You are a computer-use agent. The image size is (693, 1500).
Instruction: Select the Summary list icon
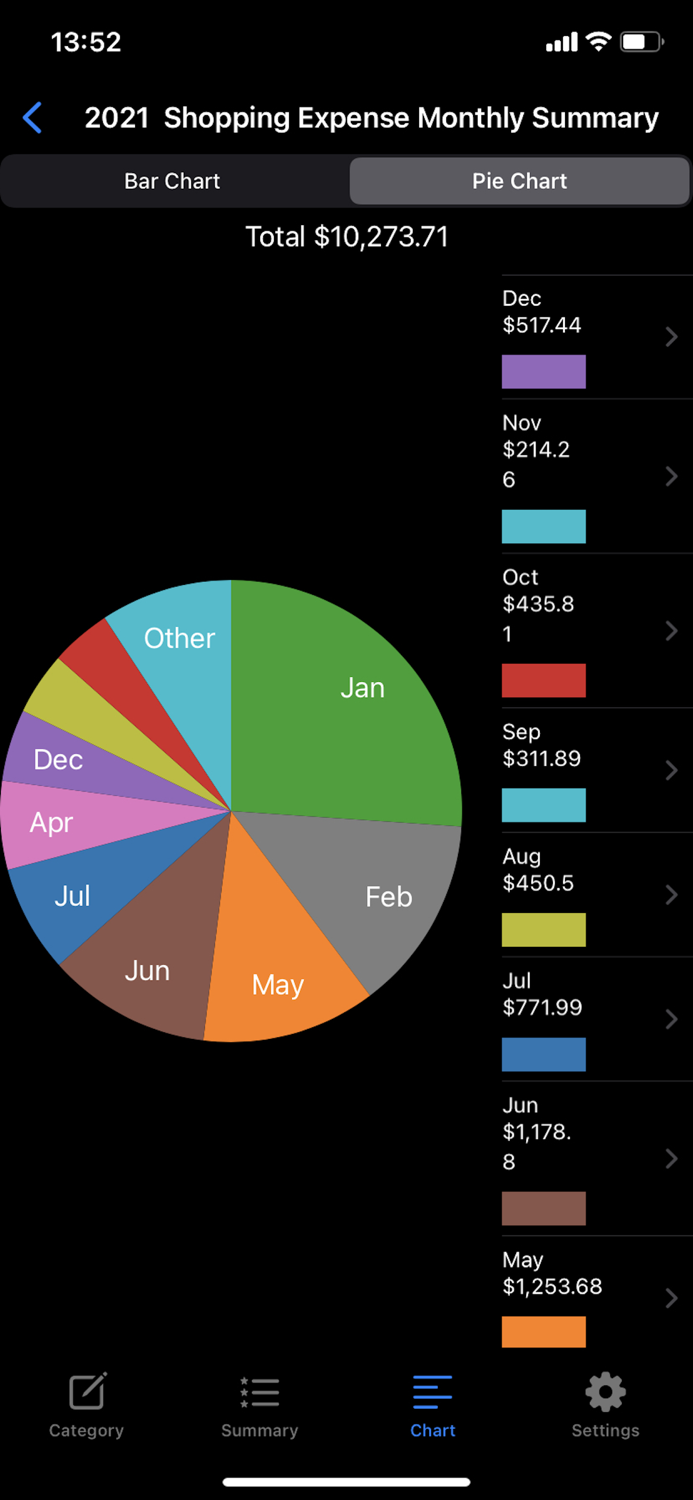coord(258,1391)
